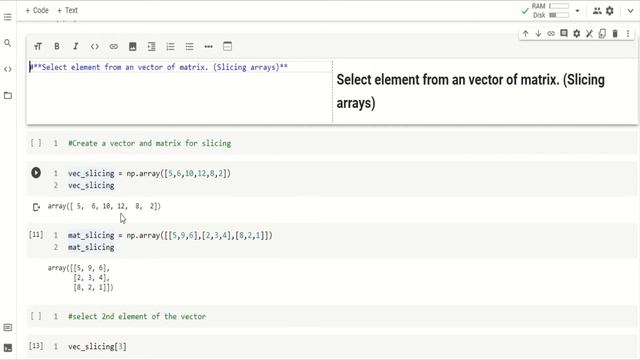Open the terminal icon at sidebar bottom
The image size is (640, 360).
point(8,348)
